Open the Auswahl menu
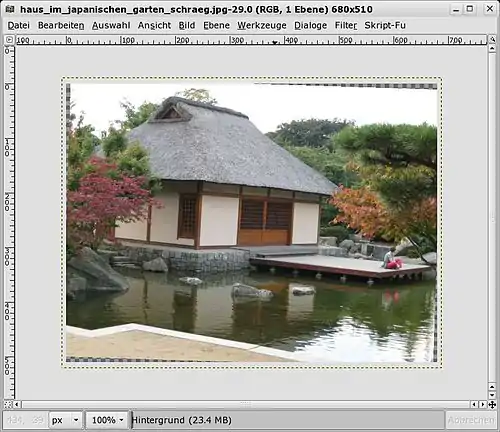The image size is (500, 432). pyautogui.click(x=111, y=25)
